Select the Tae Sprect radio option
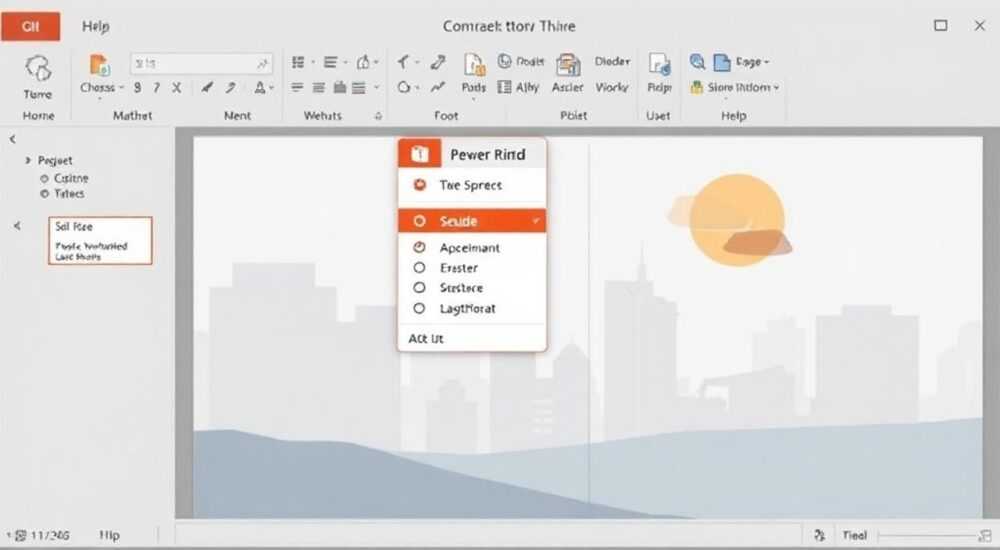 tap(420, 185)
